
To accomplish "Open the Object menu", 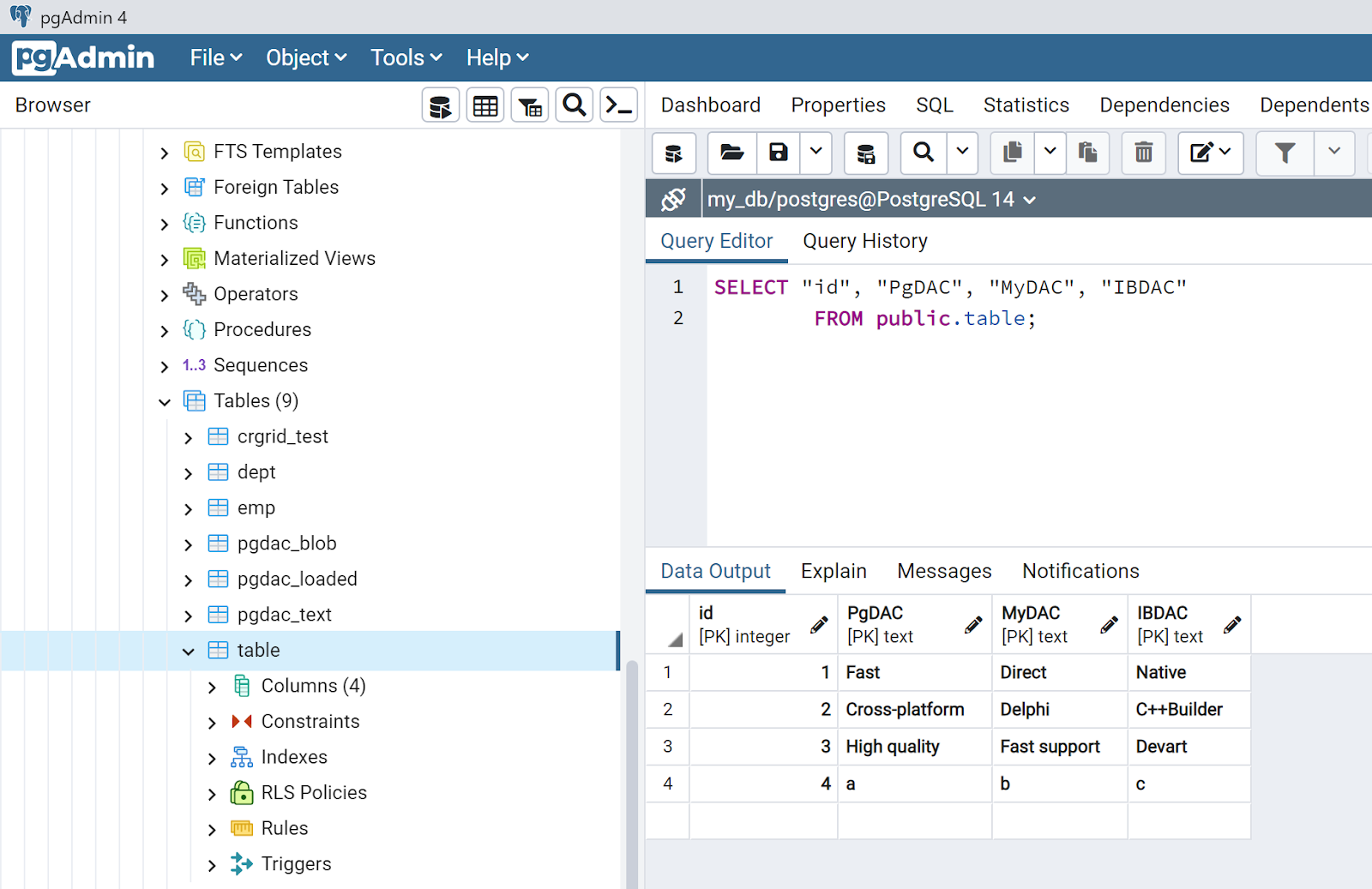I will (x=306, y=57).
